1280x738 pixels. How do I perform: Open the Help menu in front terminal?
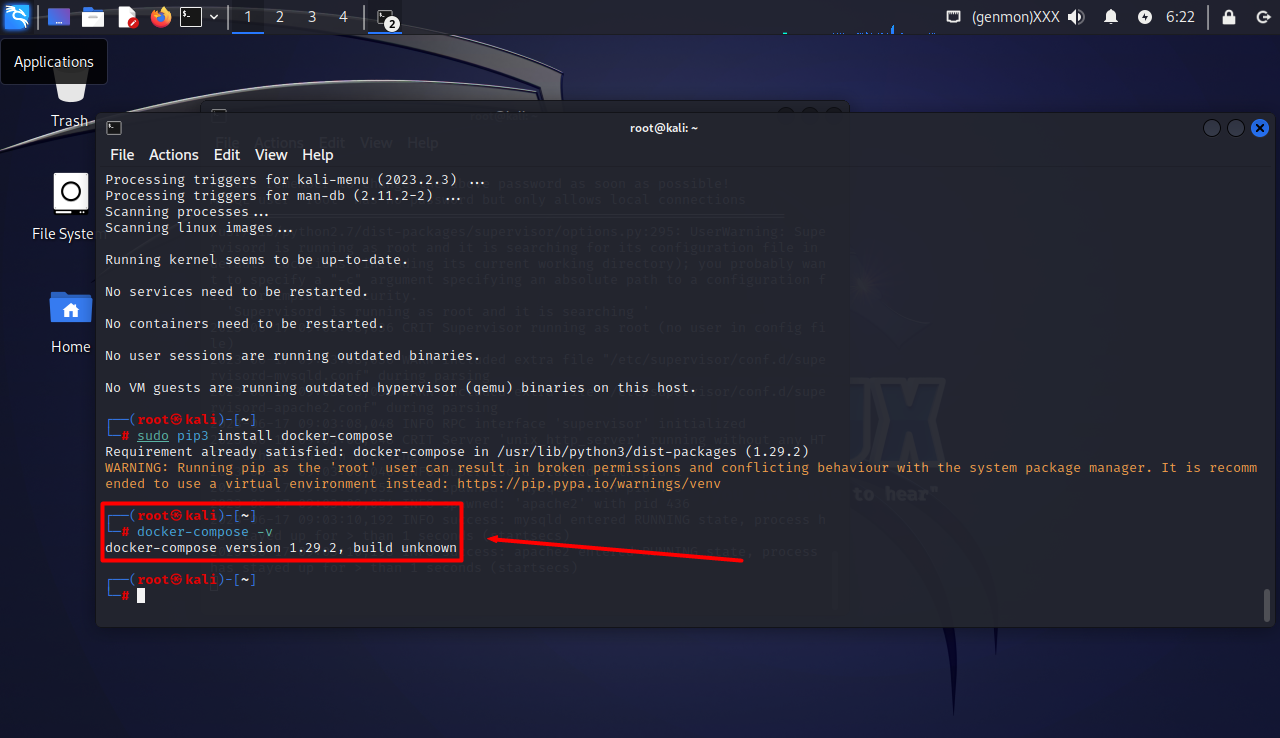318,155
